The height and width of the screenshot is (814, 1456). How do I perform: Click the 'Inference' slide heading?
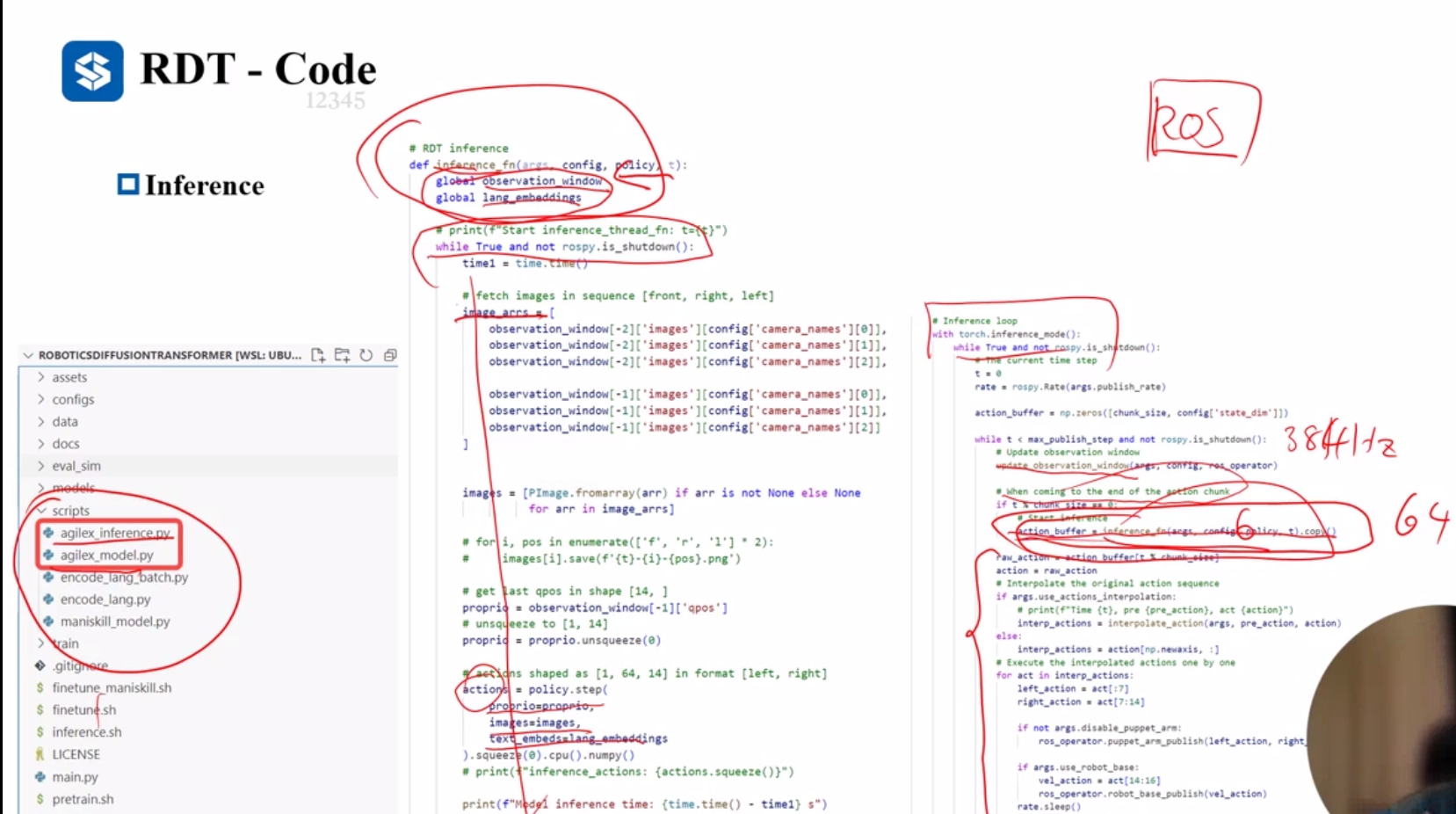[x=204, y=185]
